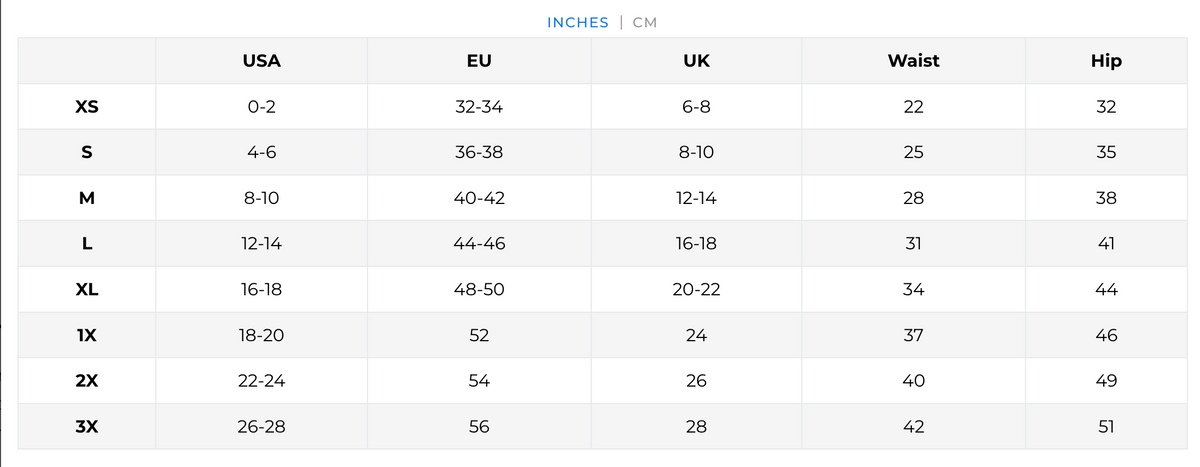Click the Hip column header

click(1106, 61)
